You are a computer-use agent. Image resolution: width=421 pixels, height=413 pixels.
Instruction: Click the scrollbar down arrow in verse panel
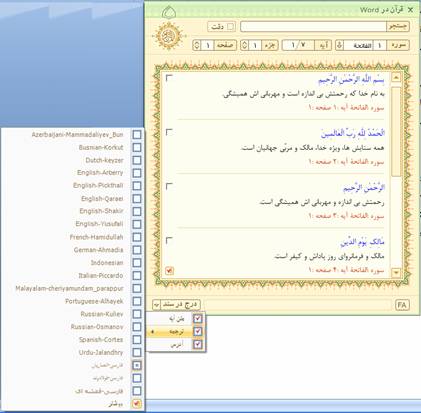tap(396, 273)
